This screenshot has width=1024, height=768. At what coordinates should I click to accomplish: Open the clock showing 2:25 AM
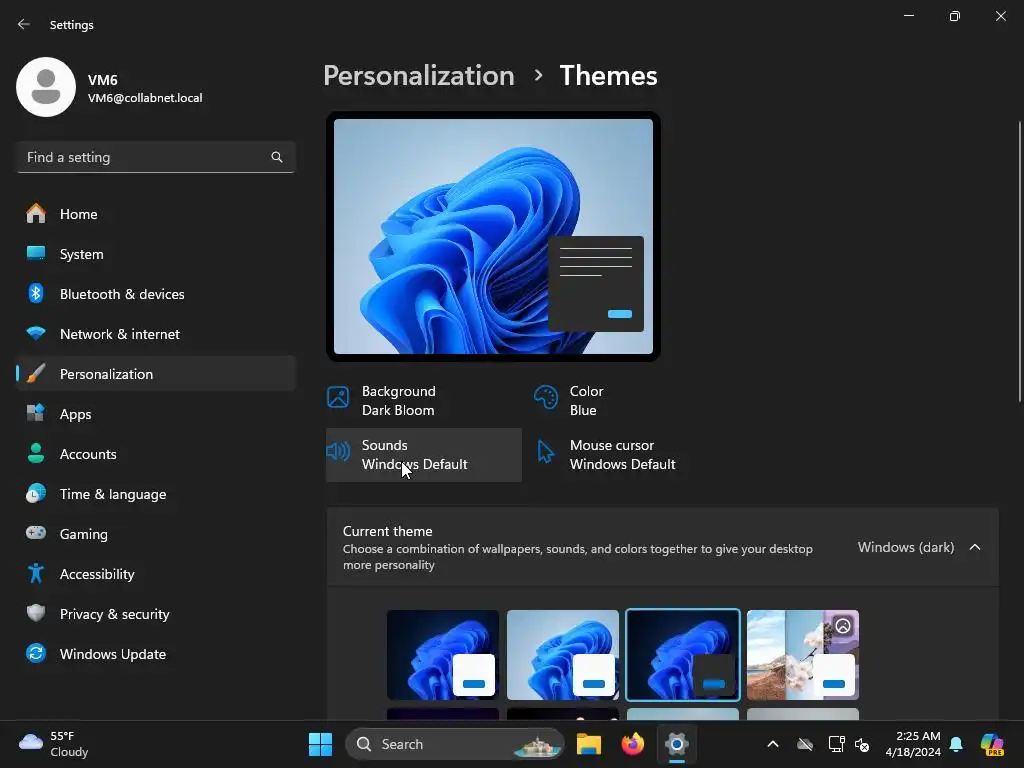(x=913, y=744)
